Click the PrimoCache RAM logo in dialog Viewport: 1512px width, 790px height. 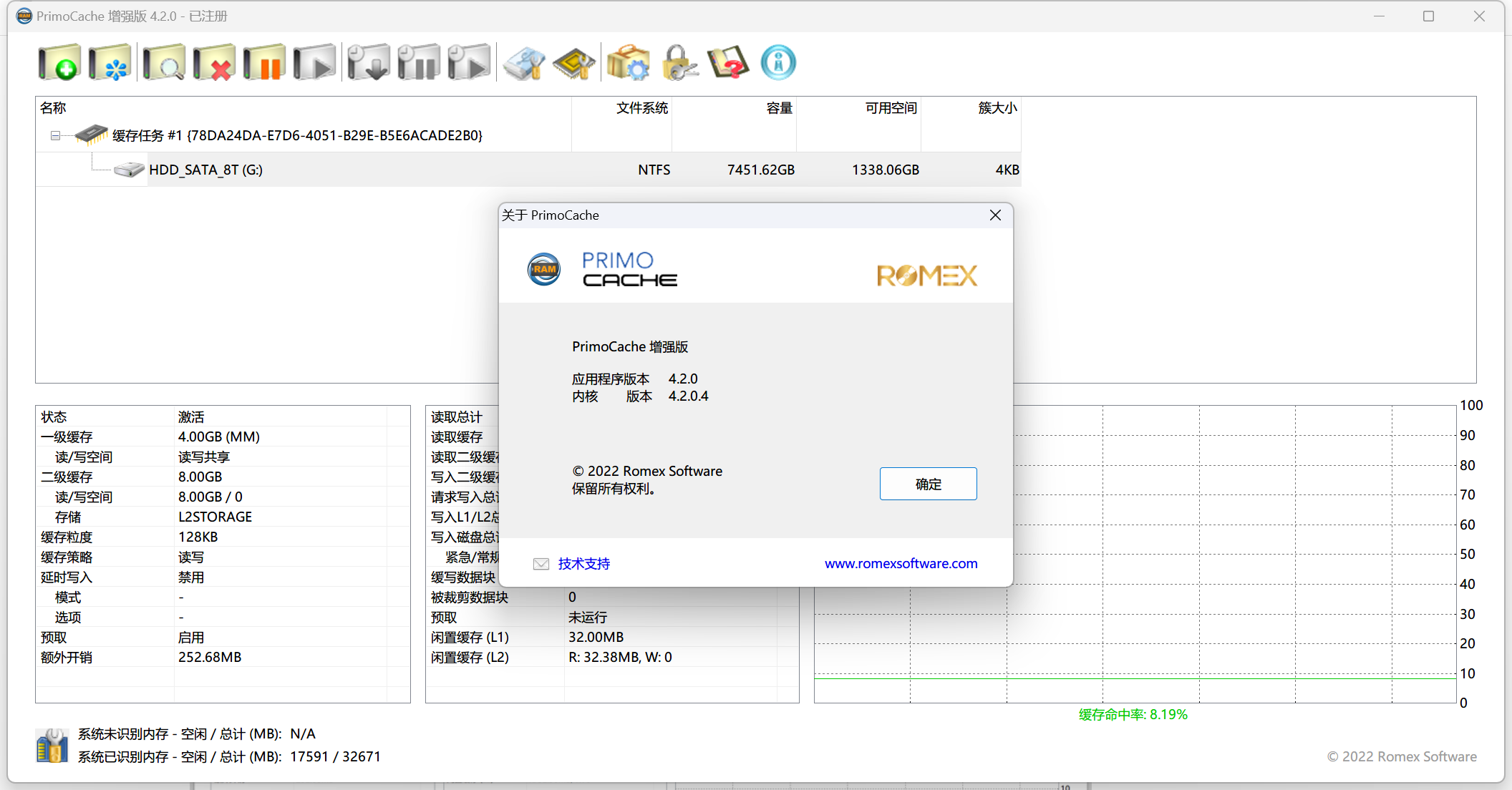click(544, 269)
